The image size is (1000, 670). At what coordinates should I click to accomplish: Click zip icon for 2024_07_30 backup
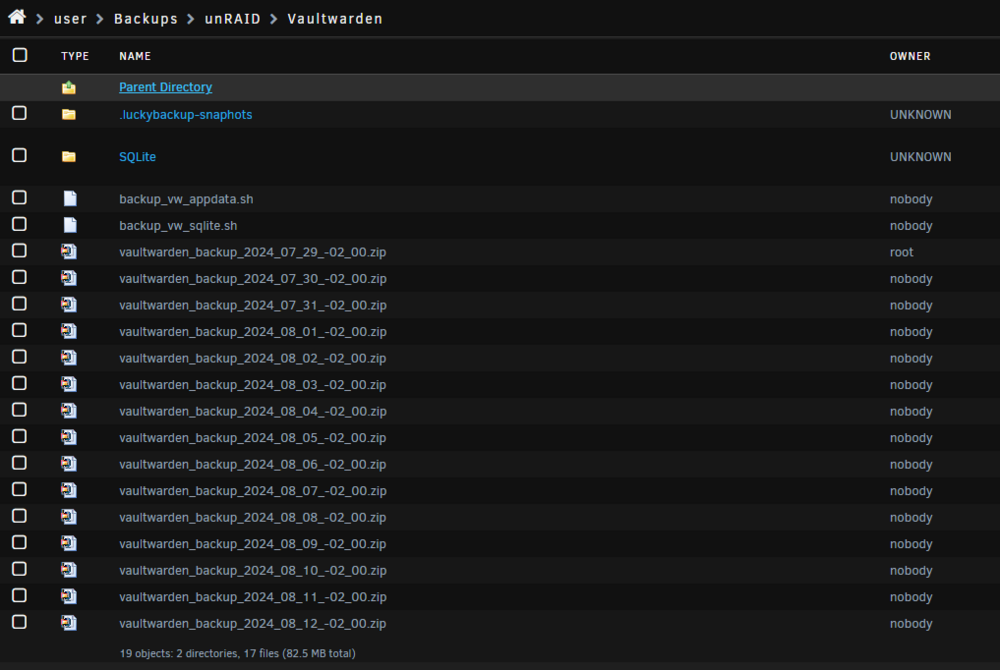[69, 279]
